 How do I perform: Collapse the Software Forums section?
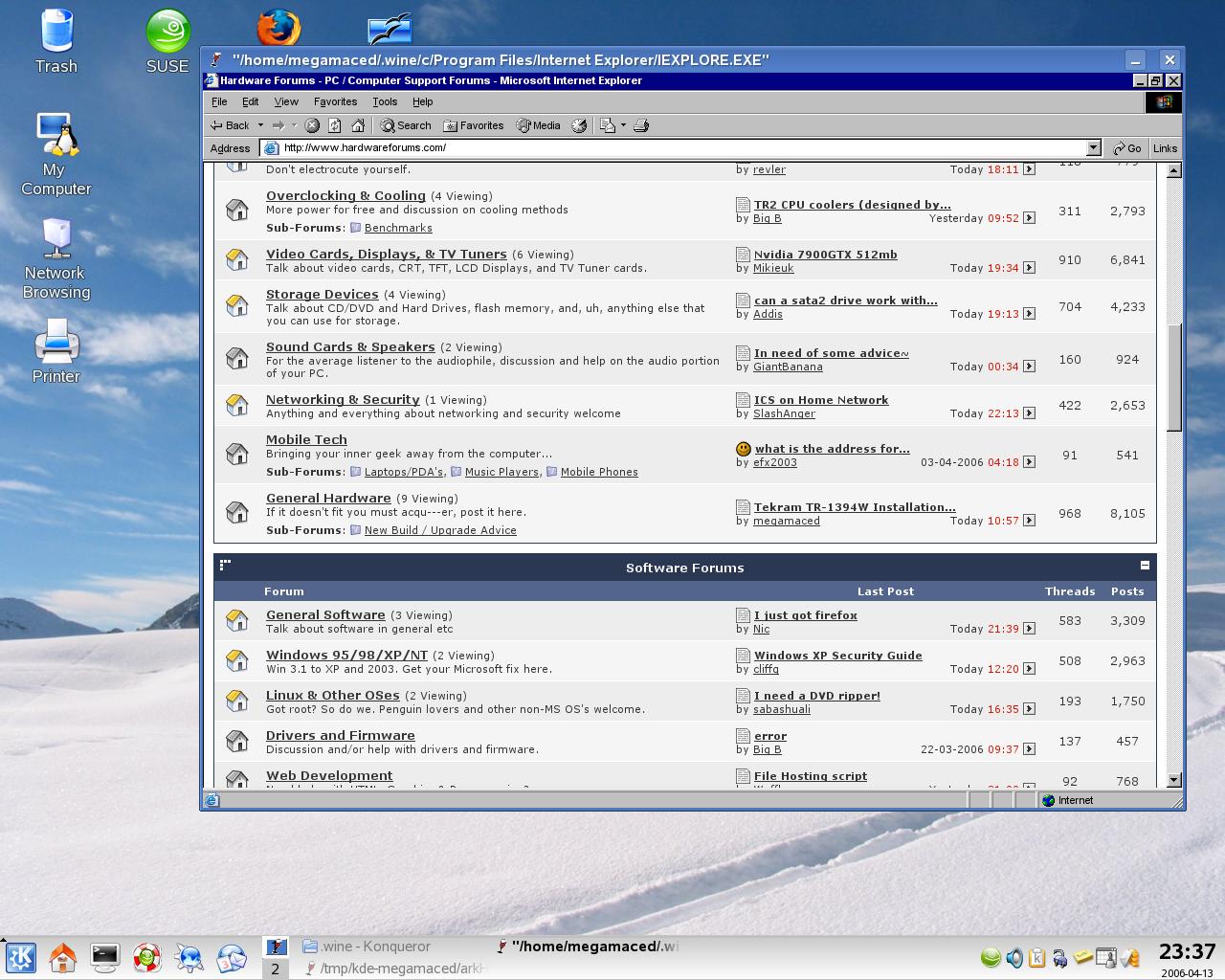[1145, 566]
